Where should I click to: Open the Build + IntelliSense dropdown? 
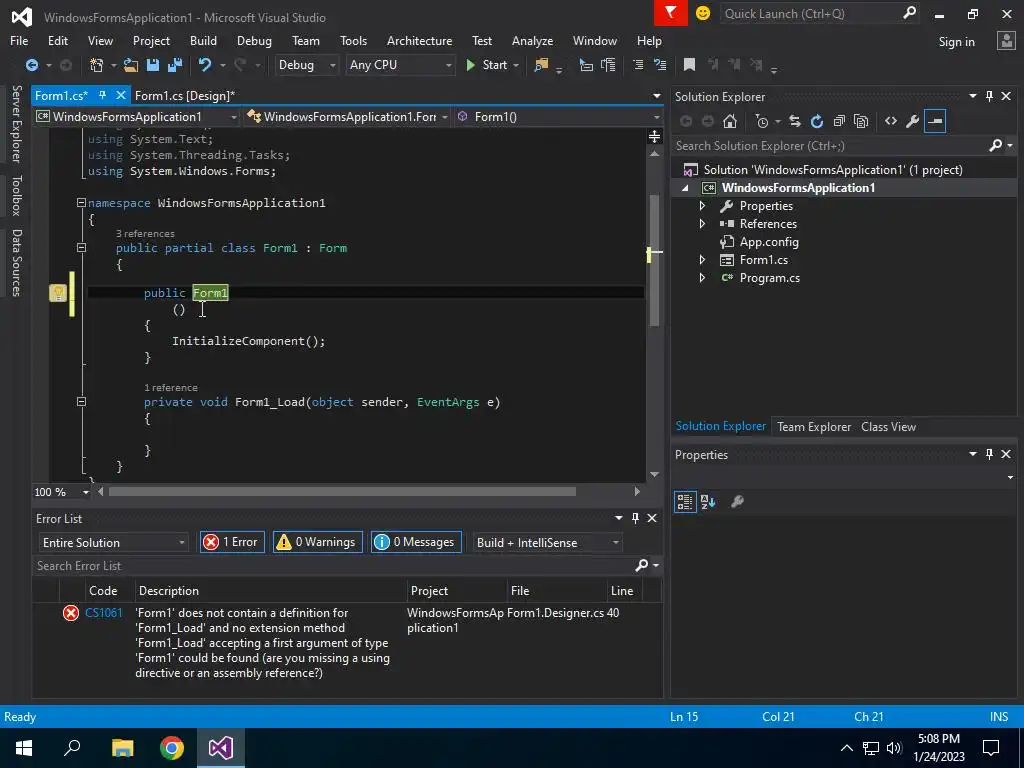(547, 543)
